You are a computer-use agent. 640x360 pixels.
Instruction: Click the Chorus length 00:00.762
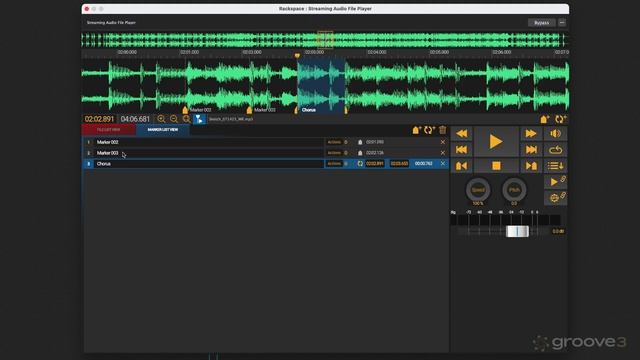click(x=423, y=164)
